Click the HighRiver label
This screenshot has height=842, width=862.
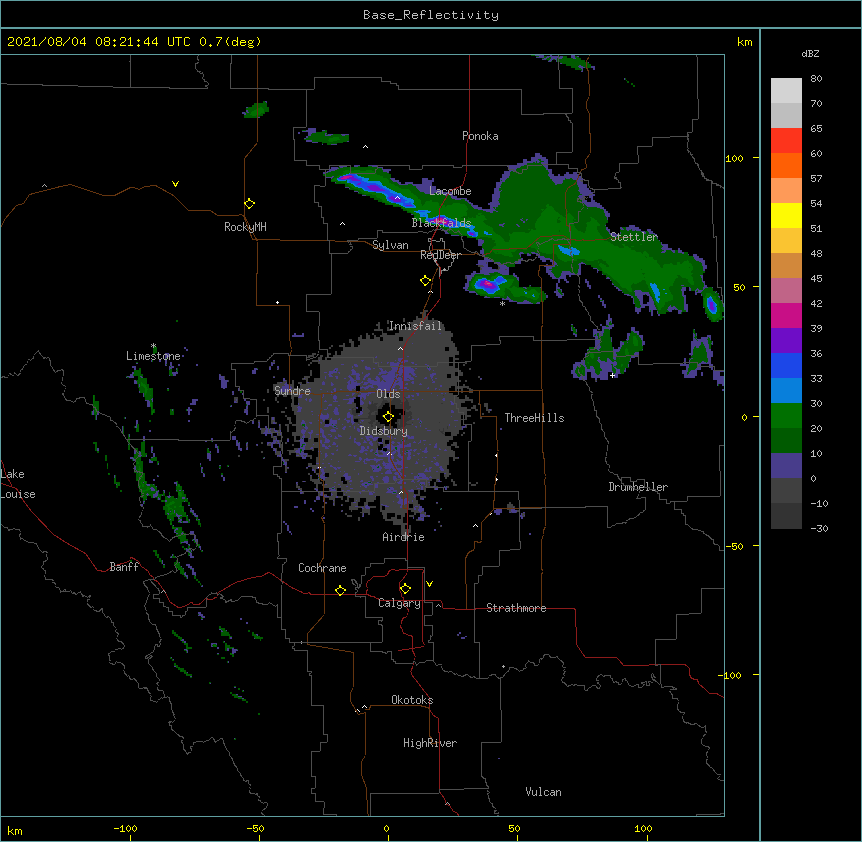(430, 743)
